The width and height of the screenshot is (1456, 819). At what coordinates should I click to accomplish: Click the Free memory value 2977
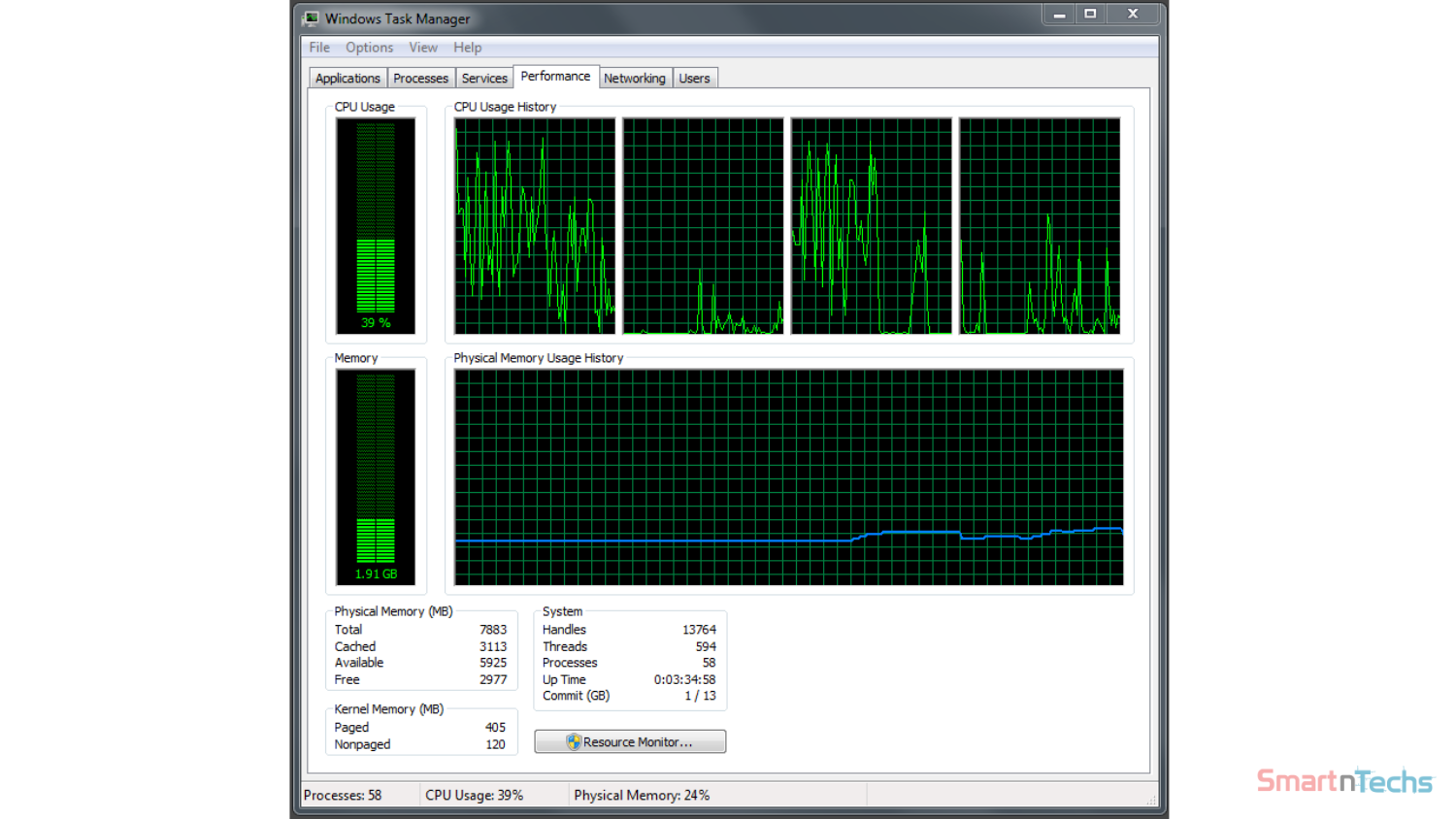493,679
